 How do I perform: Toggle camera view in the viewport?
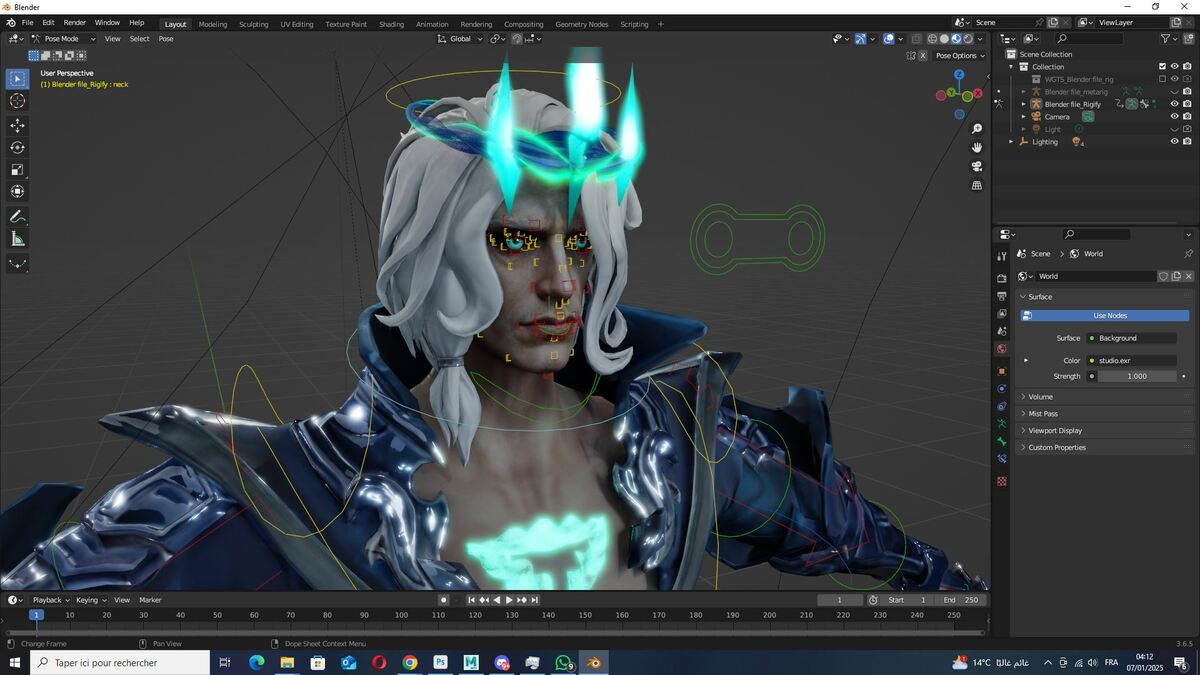[x=977, y=166]
